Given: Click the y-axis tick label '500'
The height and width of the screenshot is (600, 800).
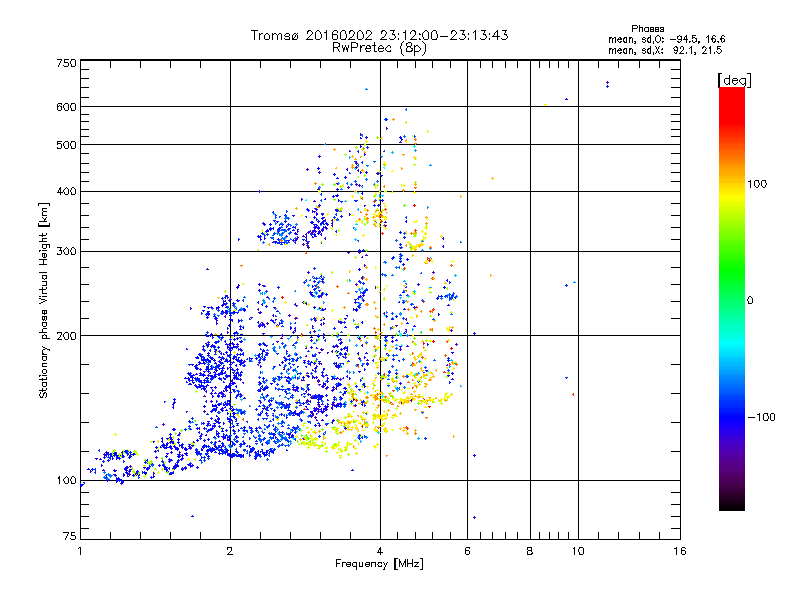Looking at the screenshot, I should click(x=66, y=145).
